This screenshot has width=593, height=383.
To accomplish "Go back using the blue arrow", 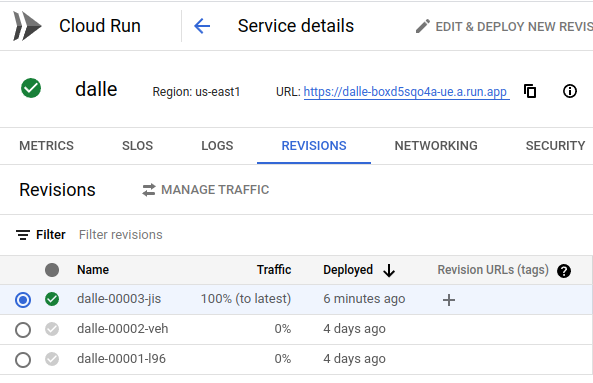I will (x=202, y=26).
